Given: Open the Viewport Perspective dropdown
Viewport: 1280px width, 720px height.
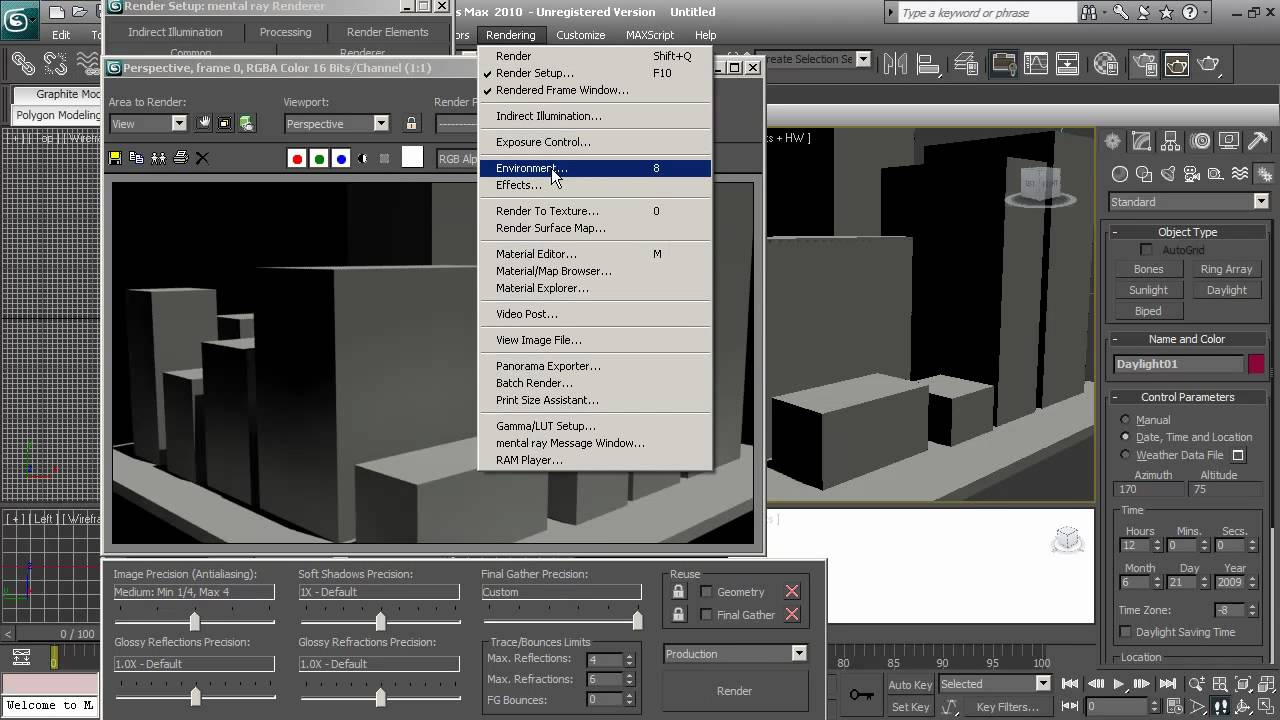Looking at the screenshot, I should click(x=381, y=124).
